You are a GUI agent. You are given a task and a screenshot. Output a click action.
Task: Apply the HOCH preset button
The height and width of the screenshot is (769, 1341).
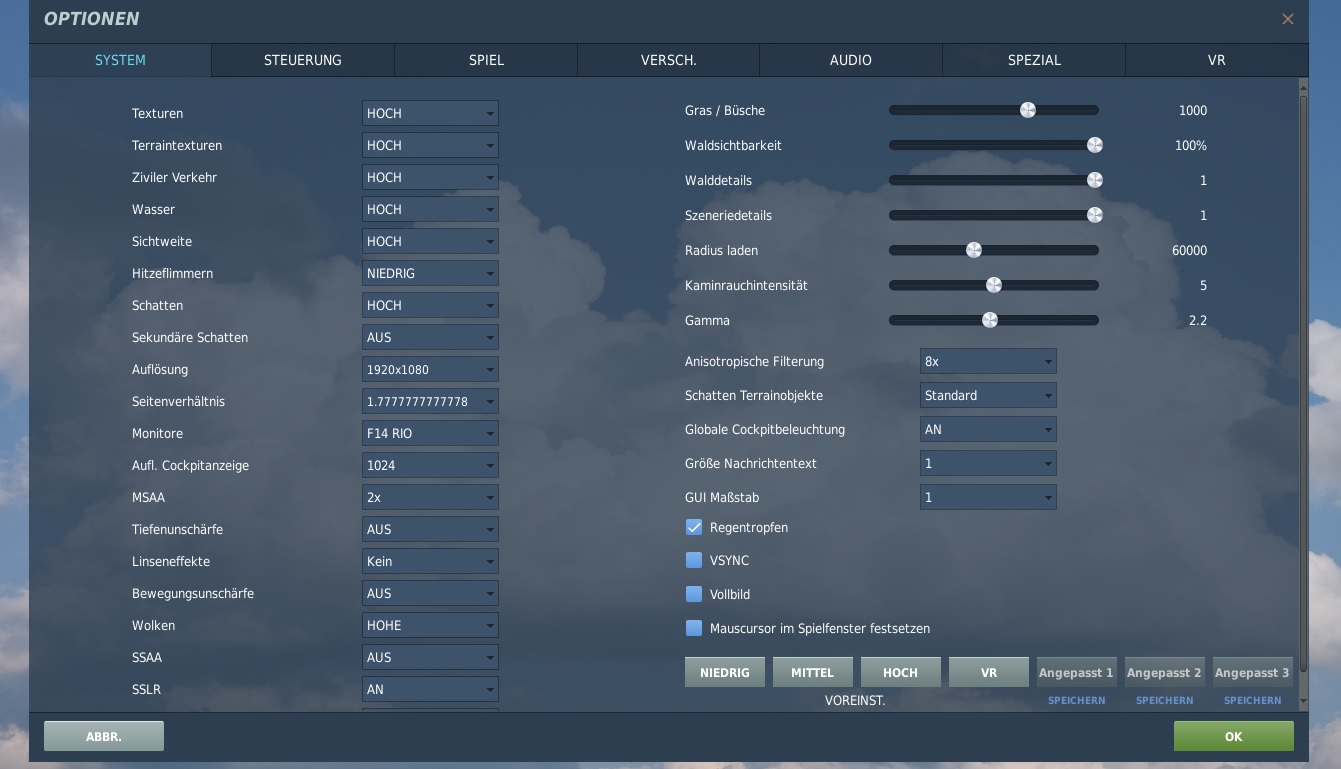(x=900, y=672)
